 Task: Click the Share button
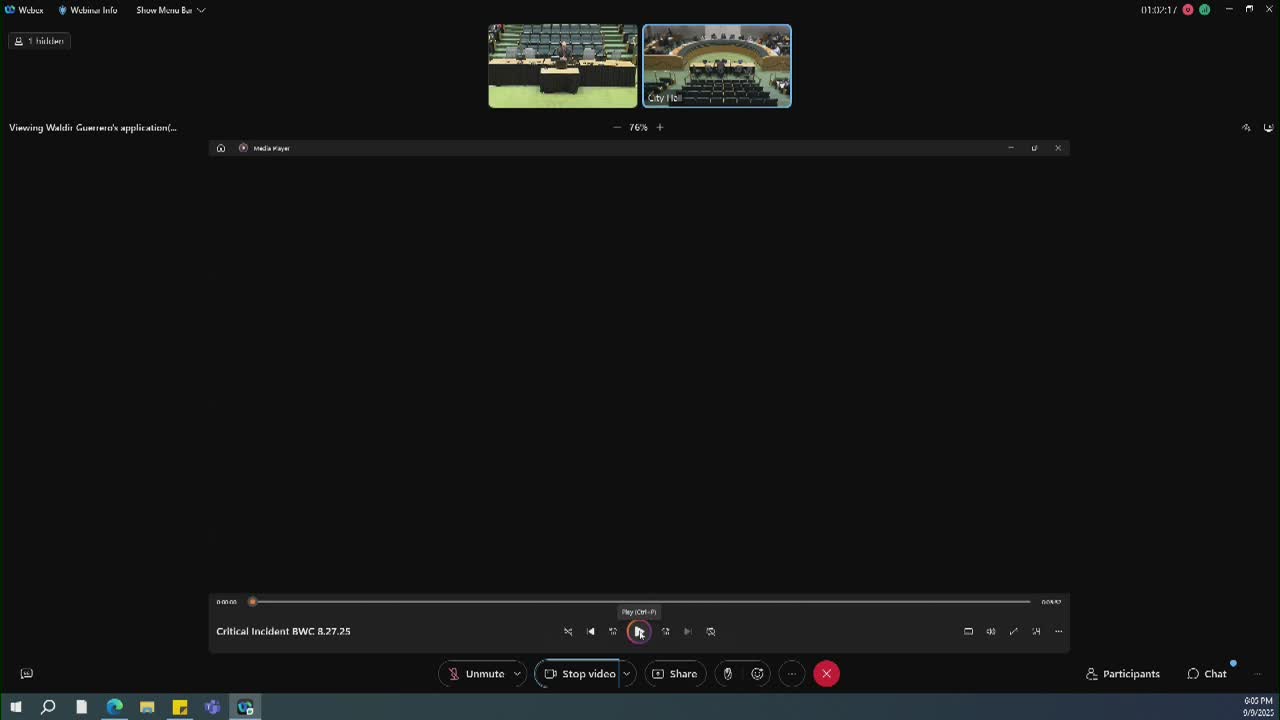pyautogui.click(x=675, y=674)
